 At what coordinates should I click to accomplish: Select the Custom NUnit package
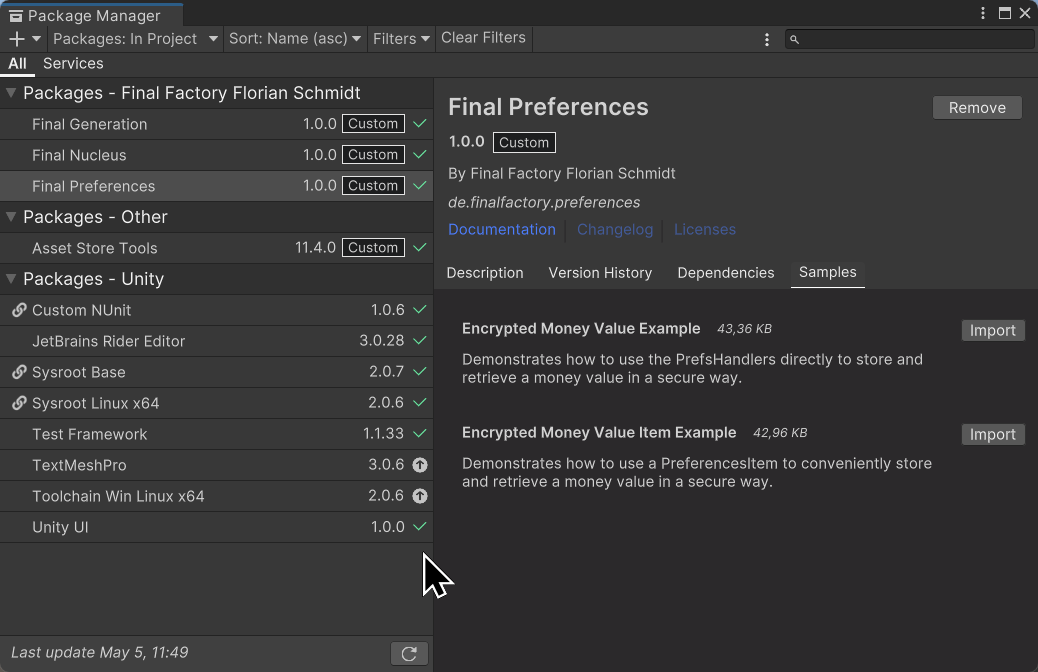[x=216, y=310]
